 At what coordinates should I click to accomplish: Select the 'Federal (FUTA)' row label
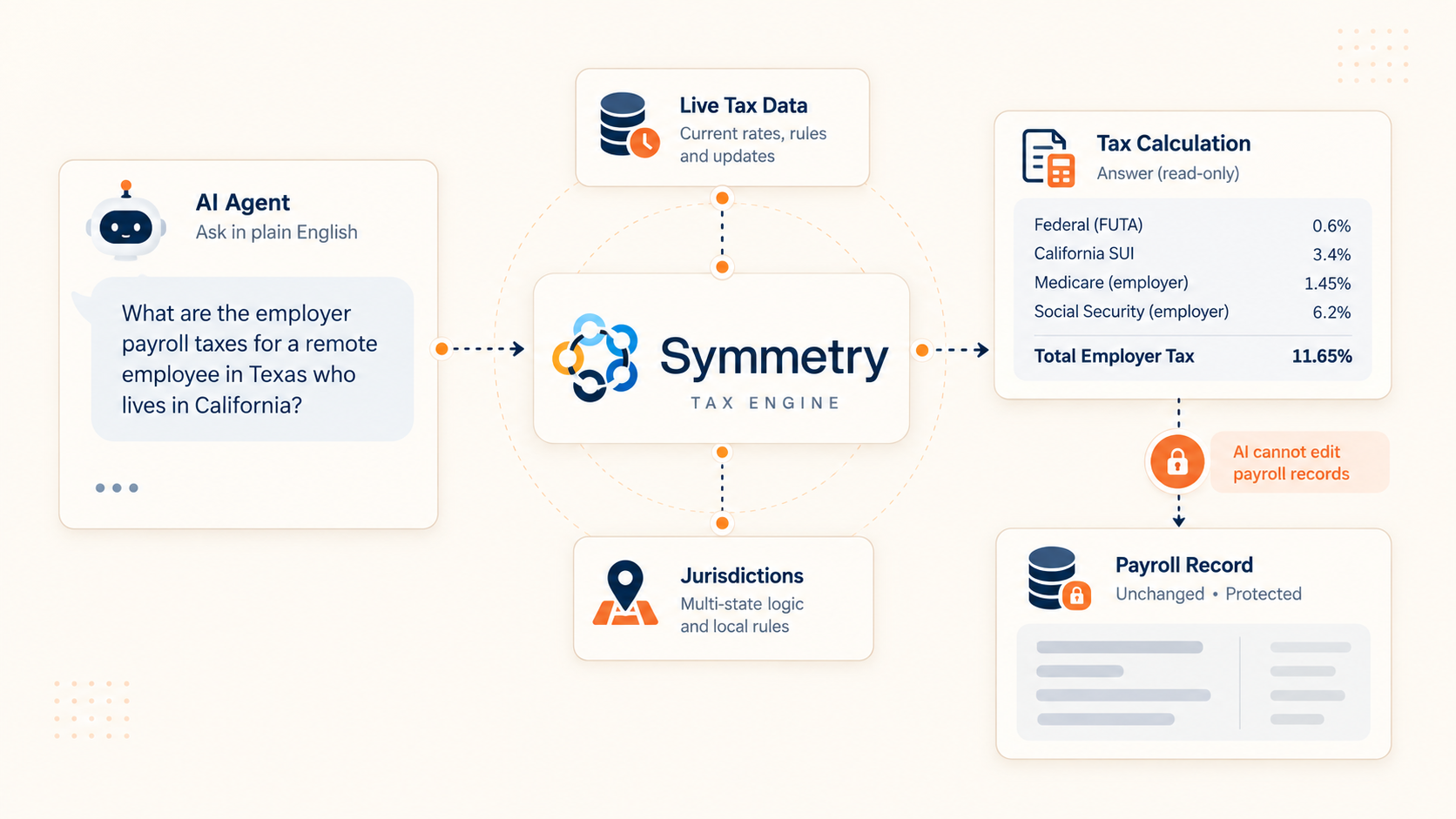point(1089,225)
